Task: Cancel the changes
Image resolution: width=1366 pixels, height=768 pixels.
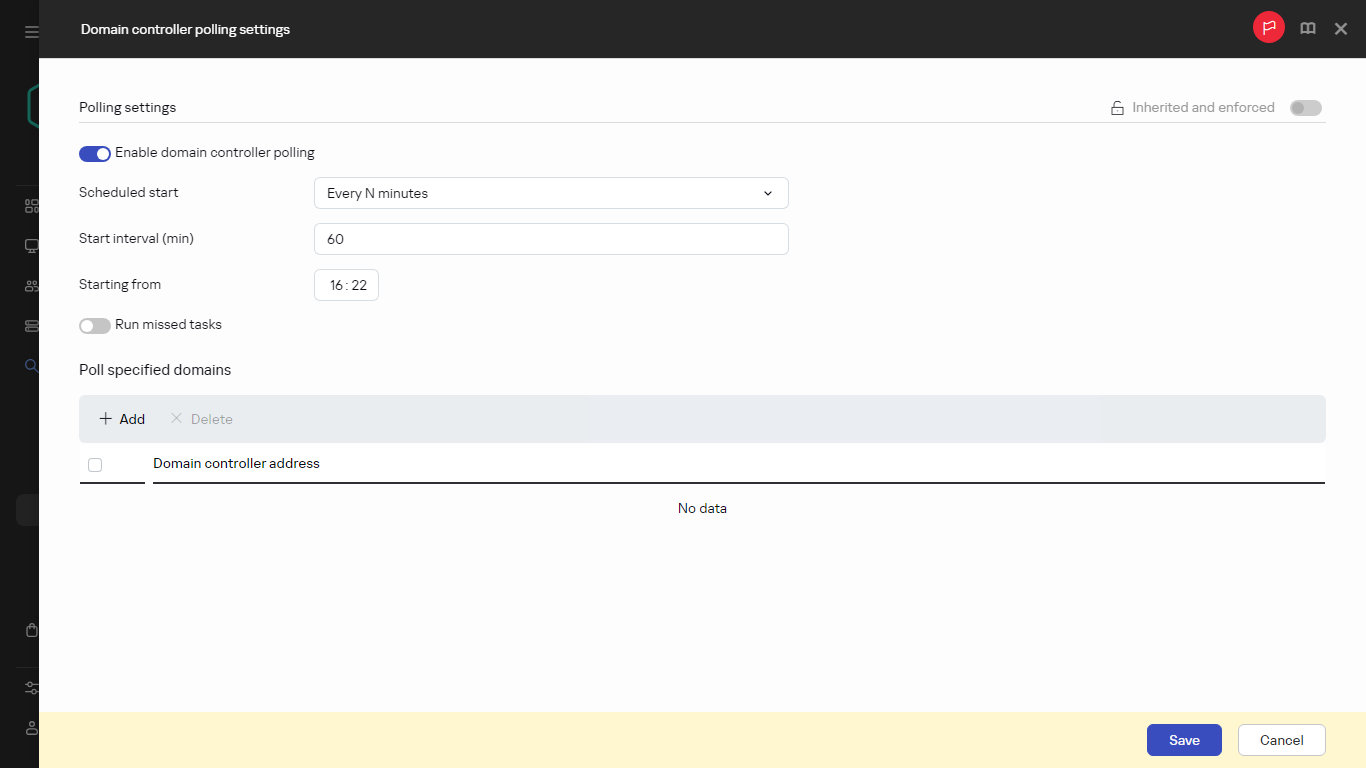Action: pos(1281,740)
